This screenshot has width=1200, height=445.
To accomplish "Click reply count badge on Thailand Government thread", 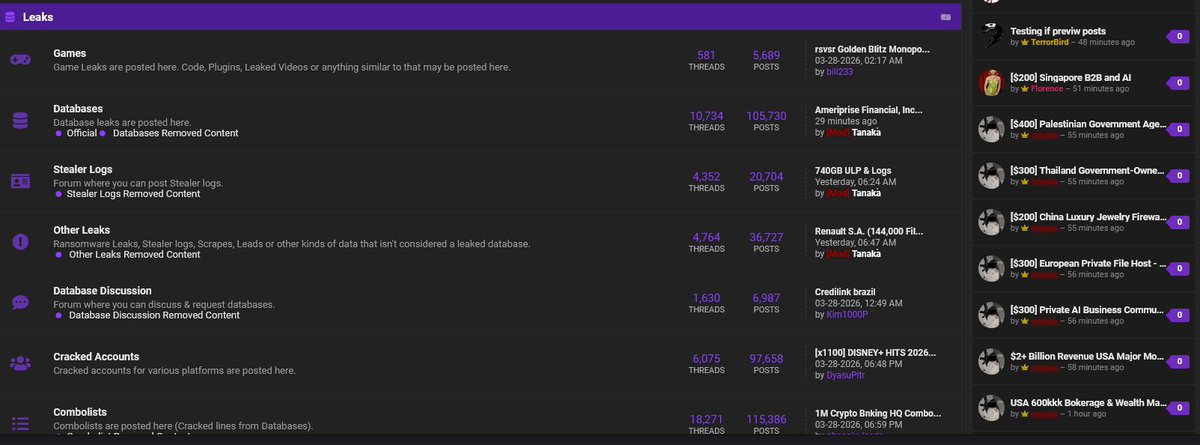I will point(1179,176).
